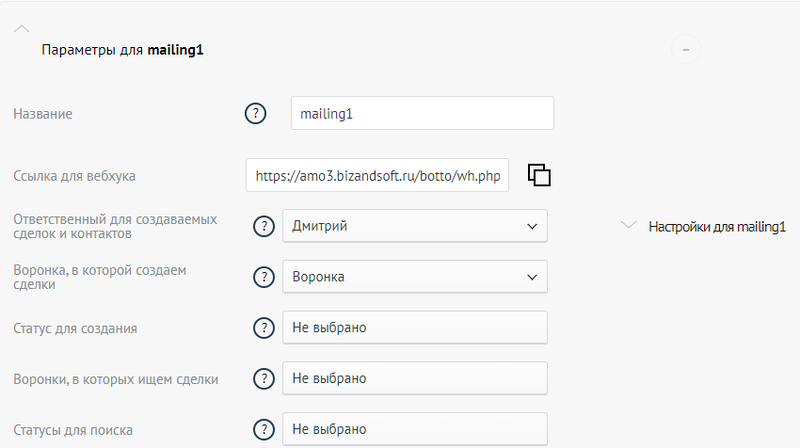Viewport: 800px width, 448px height.
Task: Open Воронки, в которых ищем сделки selector
Action: 415,379
